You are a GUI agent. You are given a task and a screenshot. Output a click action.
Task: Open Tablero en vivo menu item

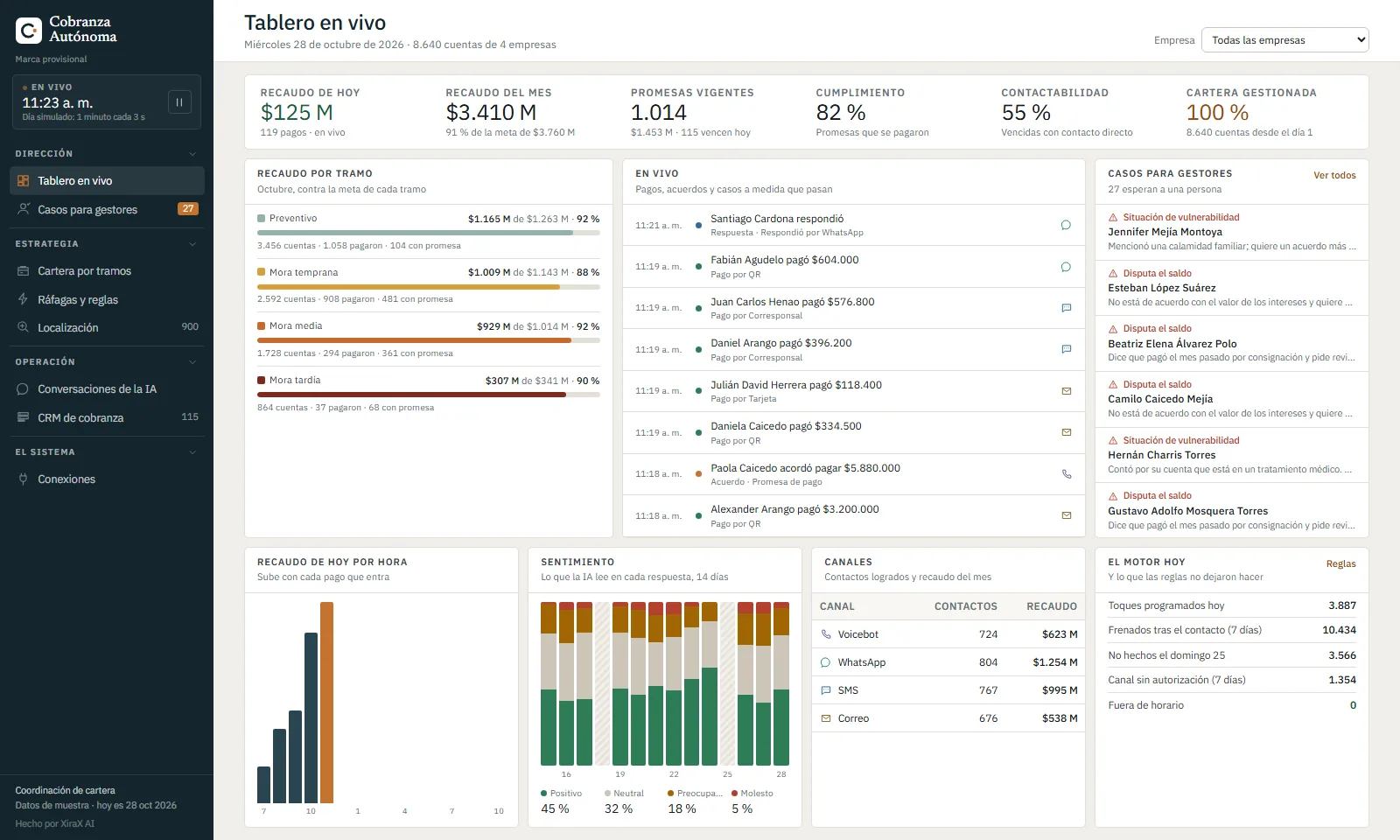107,181
